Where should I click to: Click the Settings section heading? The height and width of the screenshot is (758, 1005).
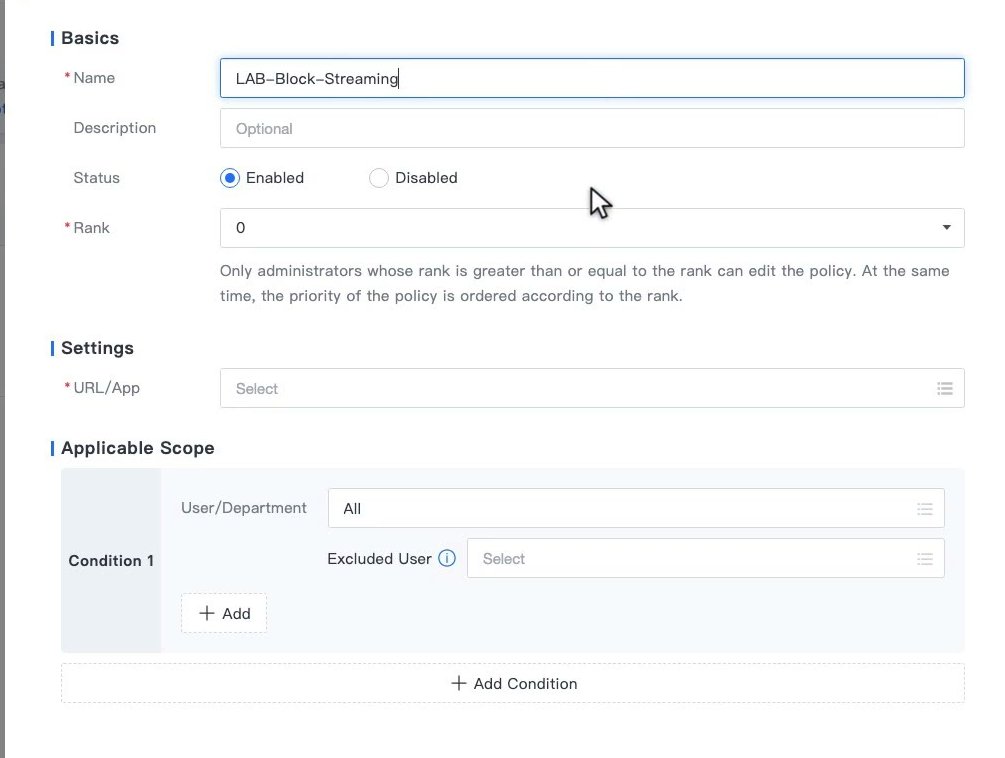(97, 348)
